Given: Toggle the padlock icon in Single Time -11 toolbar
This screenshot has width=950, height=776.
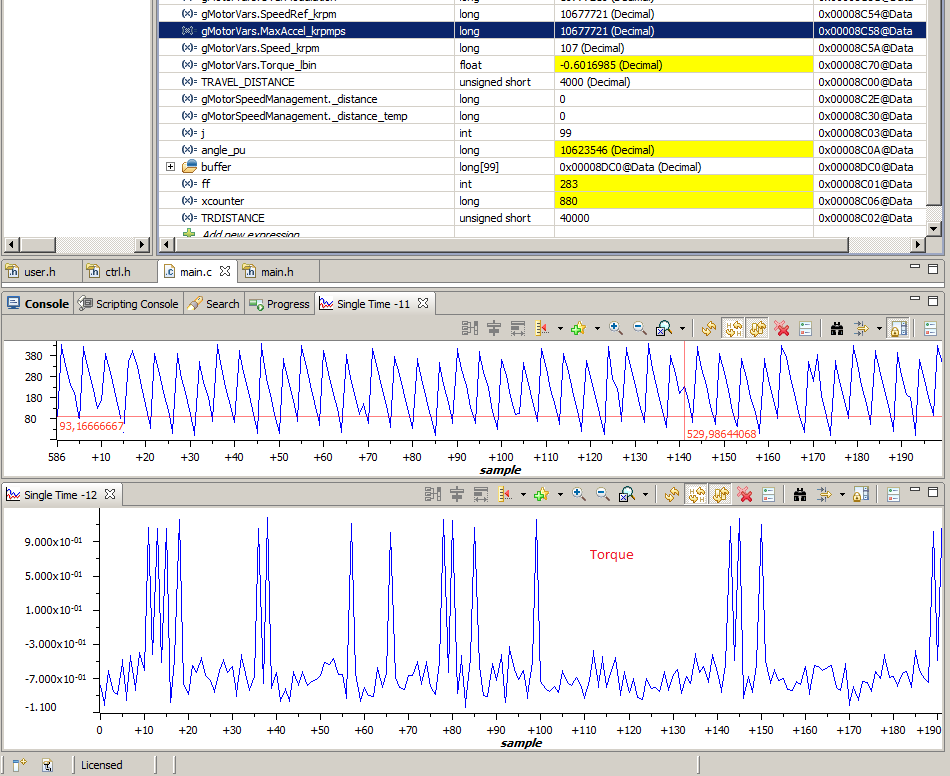Looking at the screenshot, I should click(x=898, y=328).
